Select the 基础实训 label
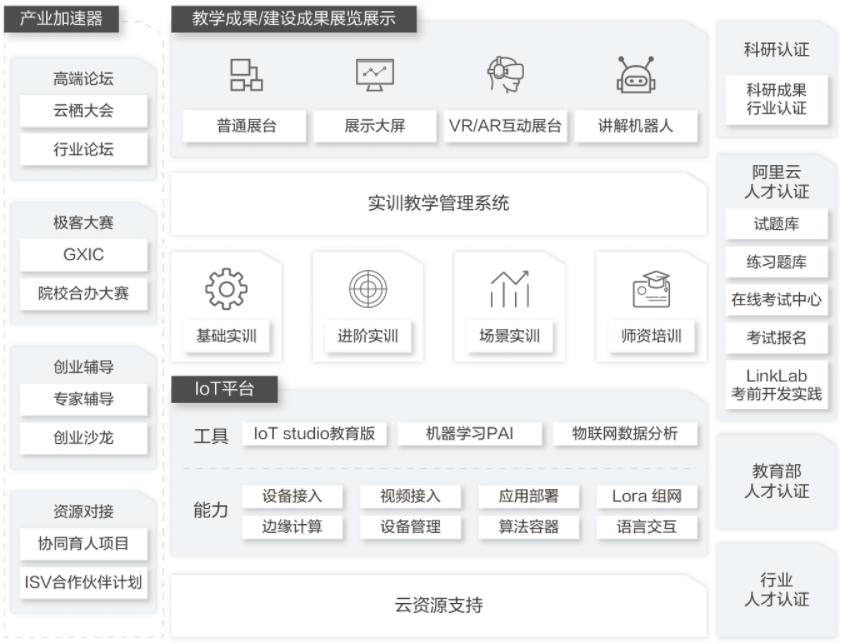 (226, 336)
